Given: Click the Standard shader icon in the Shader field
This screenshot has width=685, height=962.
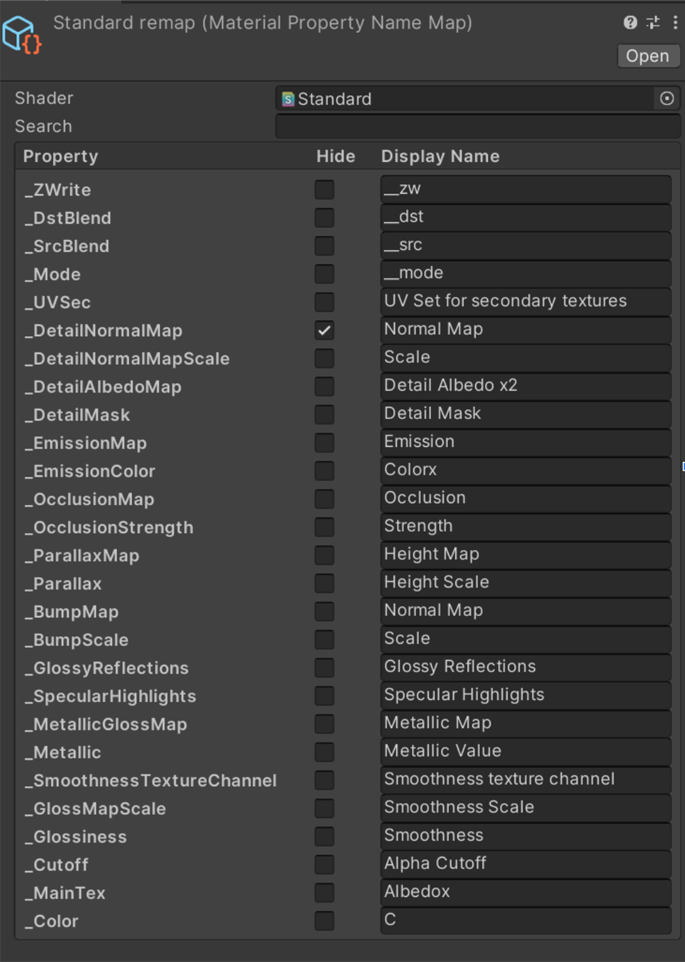Looking at the screenshot, I should click(x=288, y=99).
